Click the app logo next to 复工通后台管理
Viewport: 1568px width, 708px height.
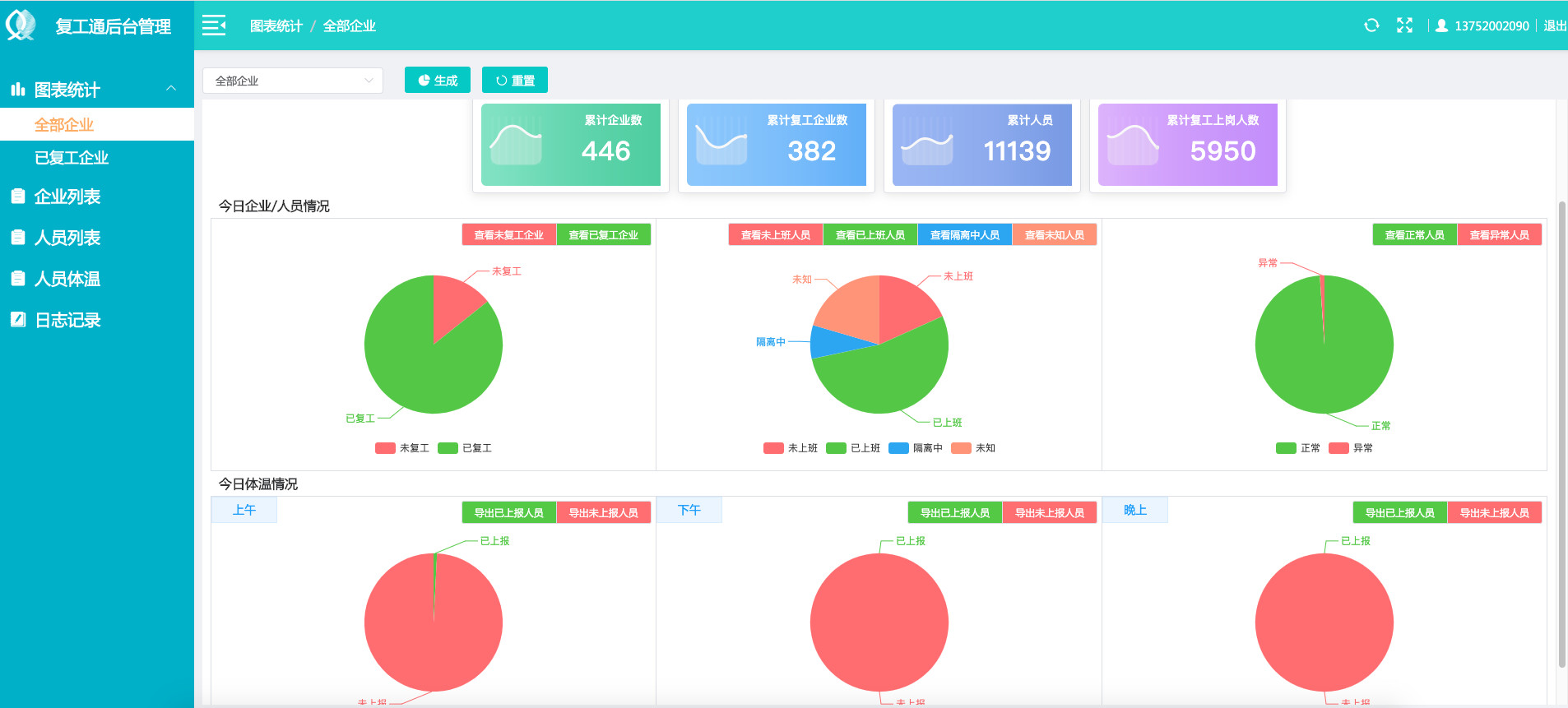pyautogui.click(x=21, y=25)
